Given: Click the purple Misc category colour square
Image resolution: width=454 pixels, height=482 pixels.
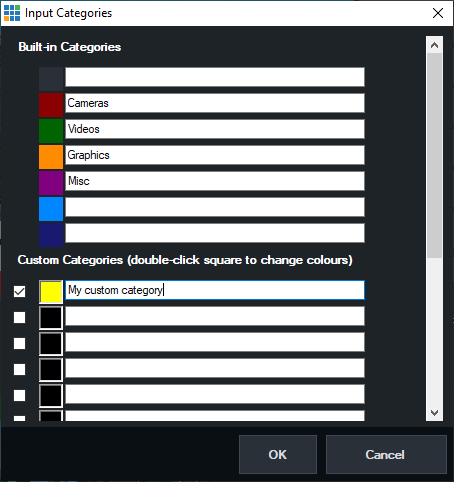Looking at the screenshot, I should click(x=51, y=183).
